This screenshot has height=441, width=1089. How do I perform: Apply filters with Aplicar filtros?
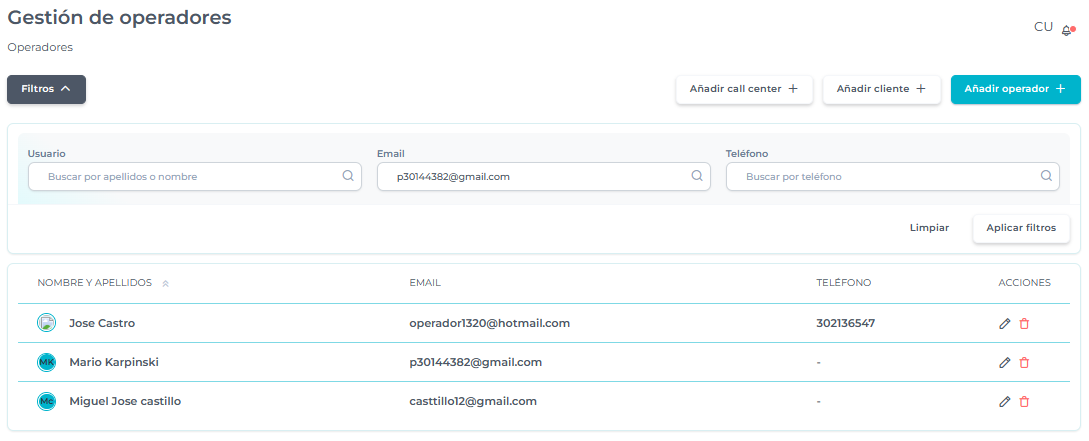coord(1021,228)
